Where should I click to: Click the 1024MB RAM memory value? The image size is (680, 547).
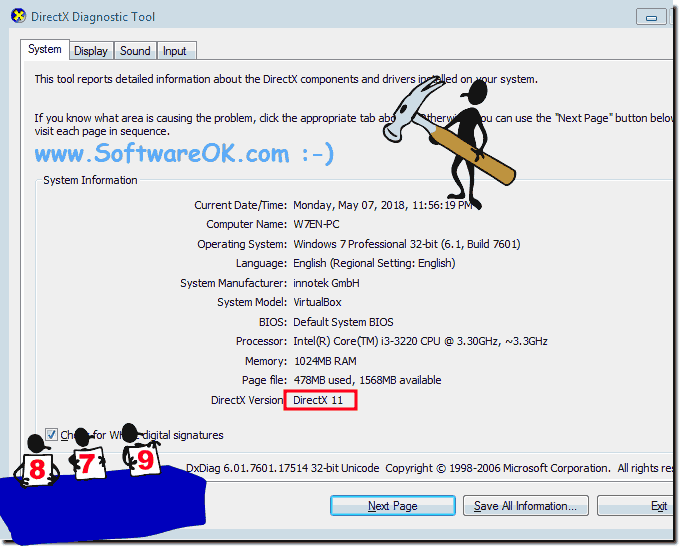point(325,361)
